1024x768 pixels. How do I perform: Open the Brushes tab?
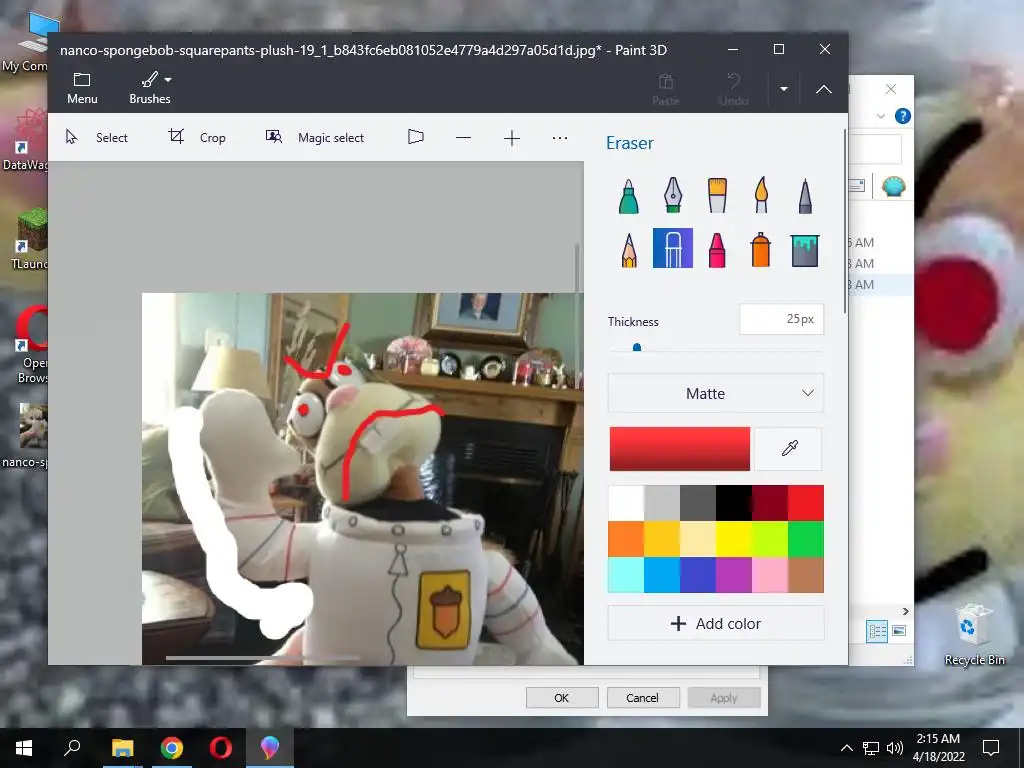(x=150, y=88)
